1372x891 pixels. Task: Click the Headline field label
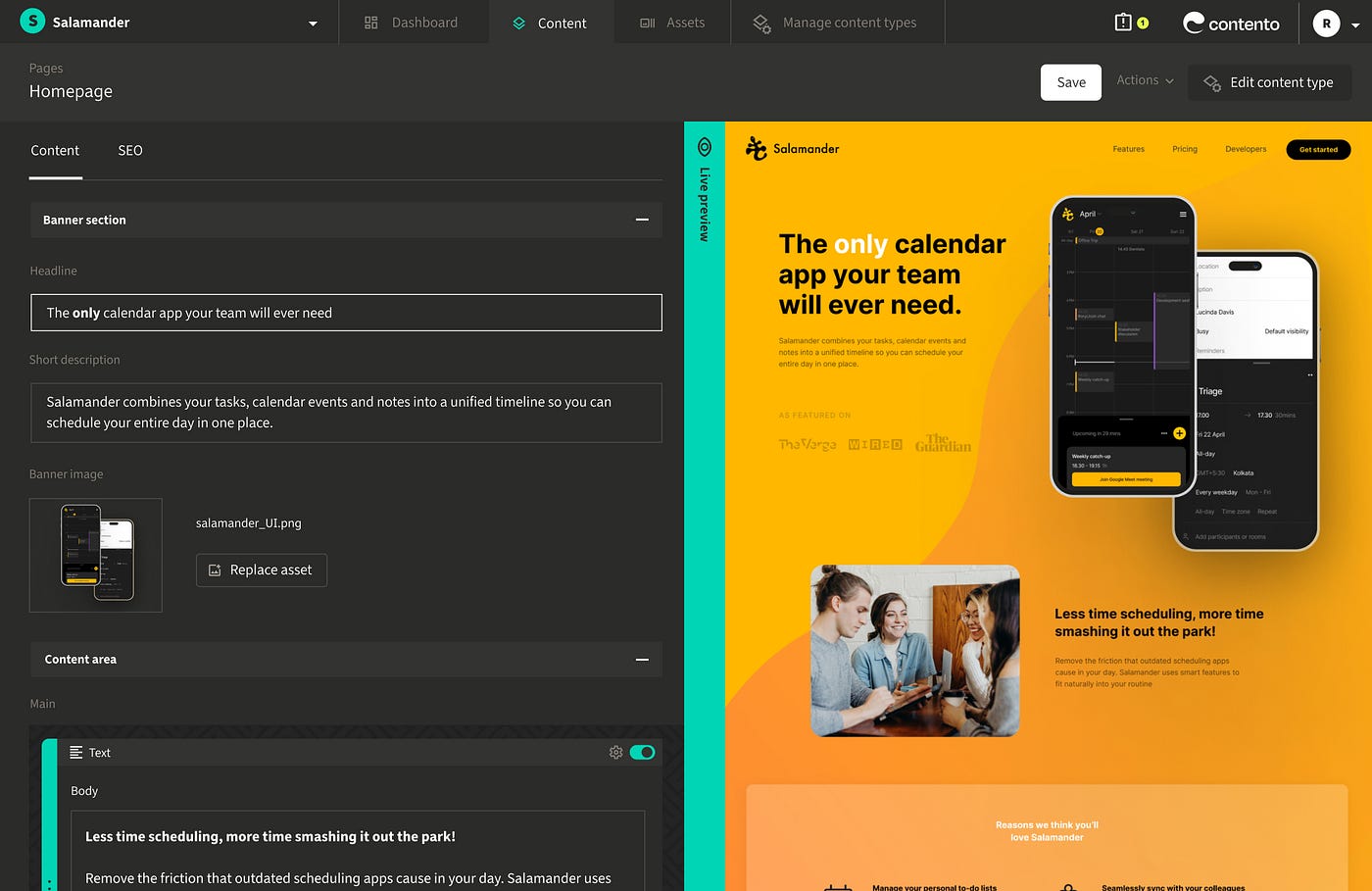(53, 271)
